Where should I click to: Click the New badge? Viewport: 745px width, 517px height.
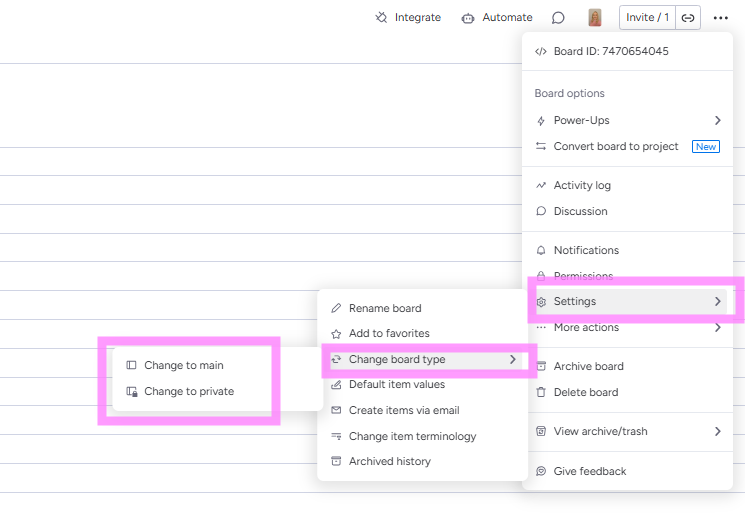tap(706, 147)
